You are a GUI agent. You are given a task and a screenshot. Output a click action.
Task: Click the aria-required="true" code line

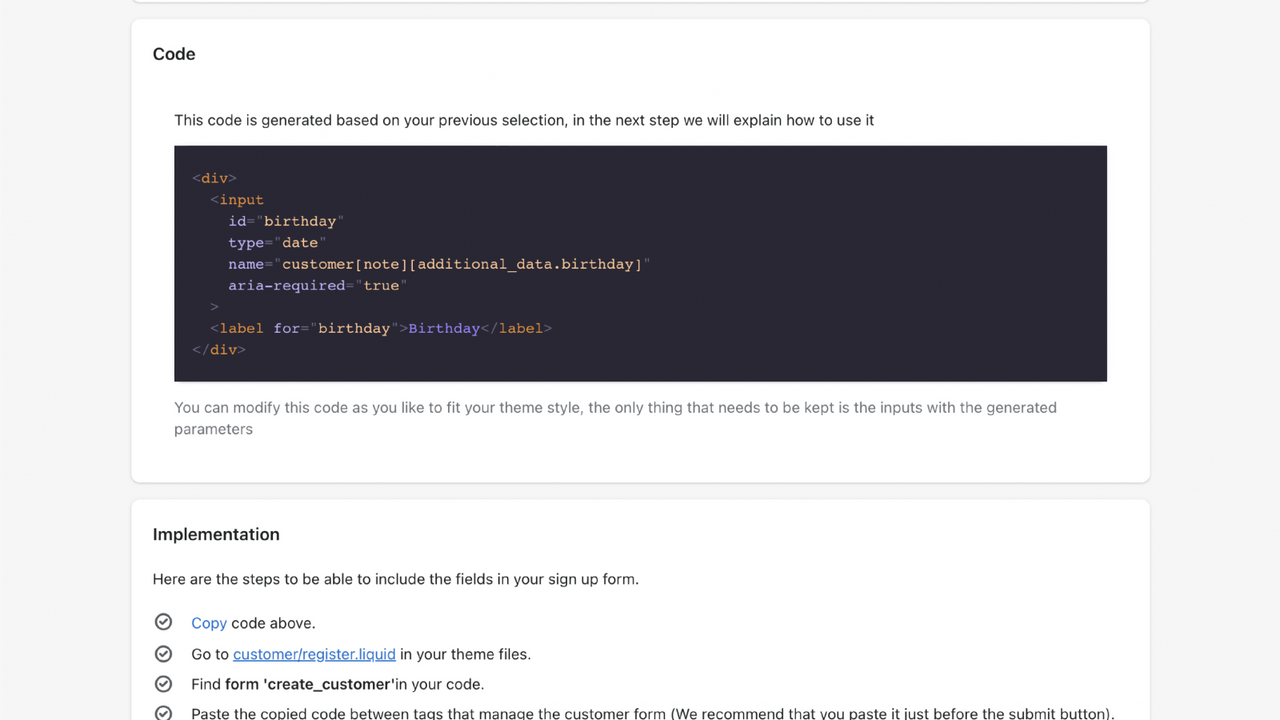pyautogui.click(x=318, y=286)
